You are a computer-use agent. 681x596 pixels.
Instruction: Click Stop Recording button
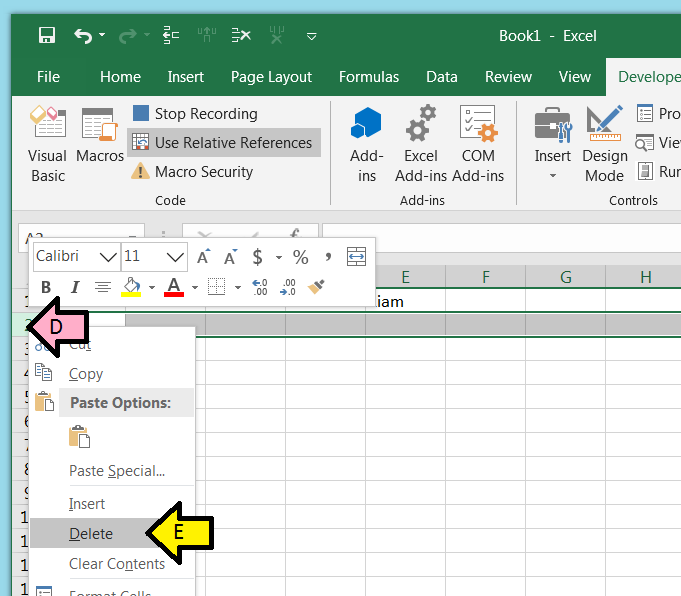click(x=195, y=114)
